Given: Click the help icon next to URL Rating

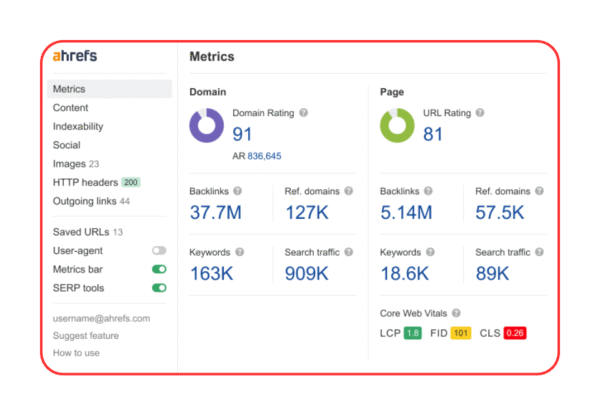Looking at the screenshot, I should pyautogui.click(x=483, y=113).
